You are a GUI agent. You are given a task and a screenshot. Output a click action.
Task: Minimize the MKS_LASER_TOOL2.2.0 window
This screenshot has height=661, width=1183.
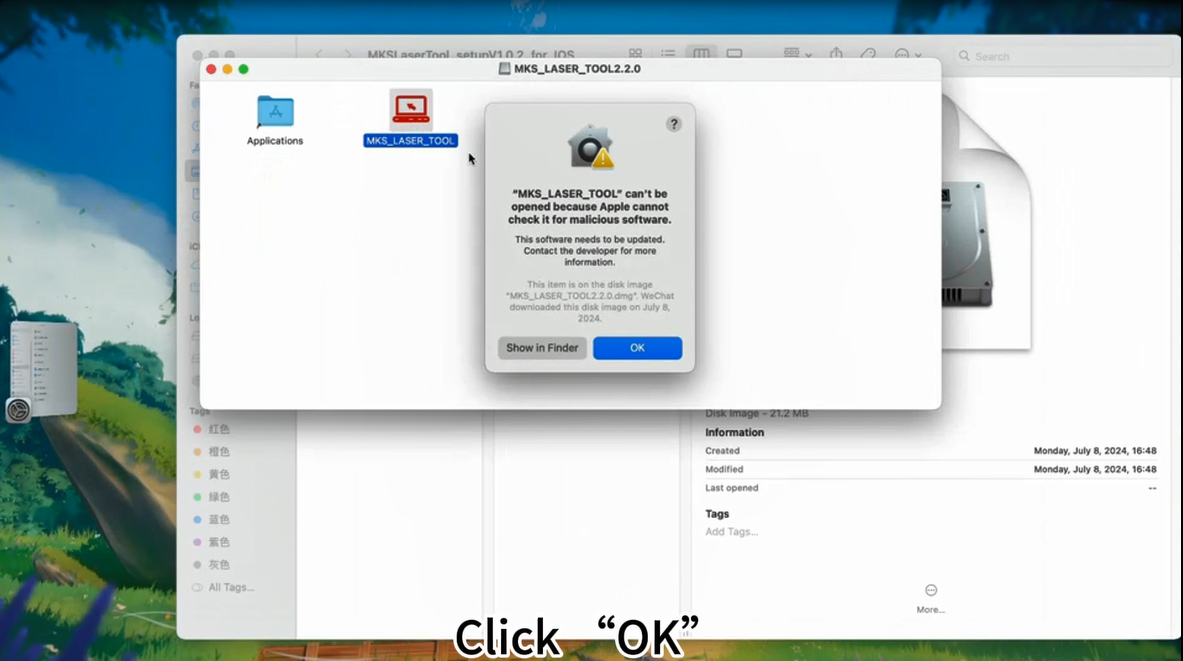[227, 69]
